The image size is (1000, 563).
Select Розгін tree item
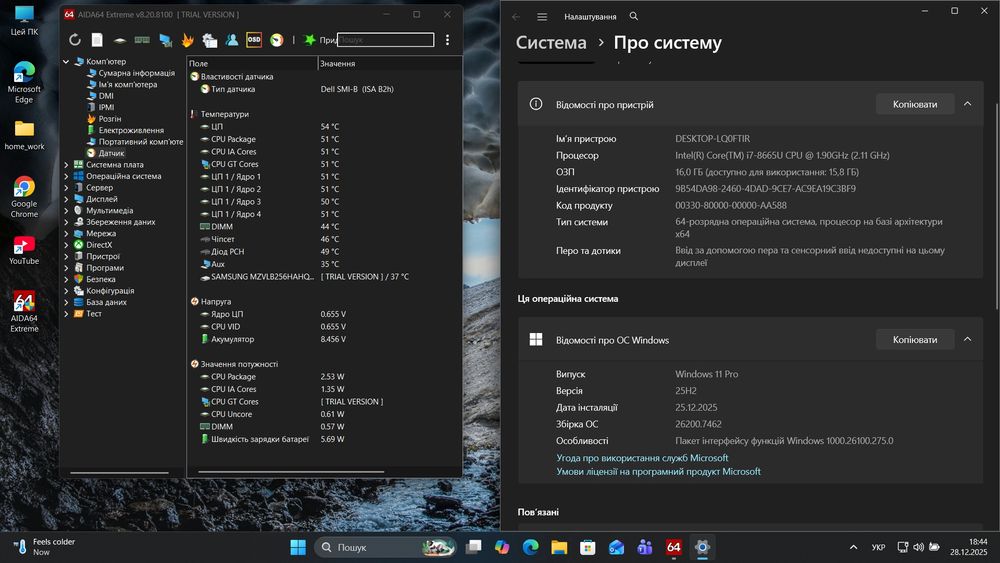click(109, 119)
